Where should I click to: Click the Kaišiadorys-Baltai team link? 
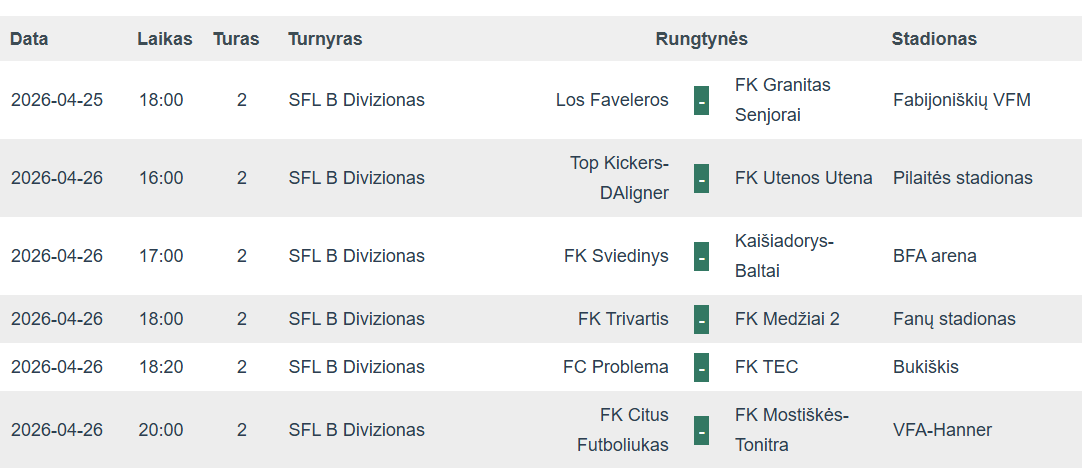click(783, 256)
